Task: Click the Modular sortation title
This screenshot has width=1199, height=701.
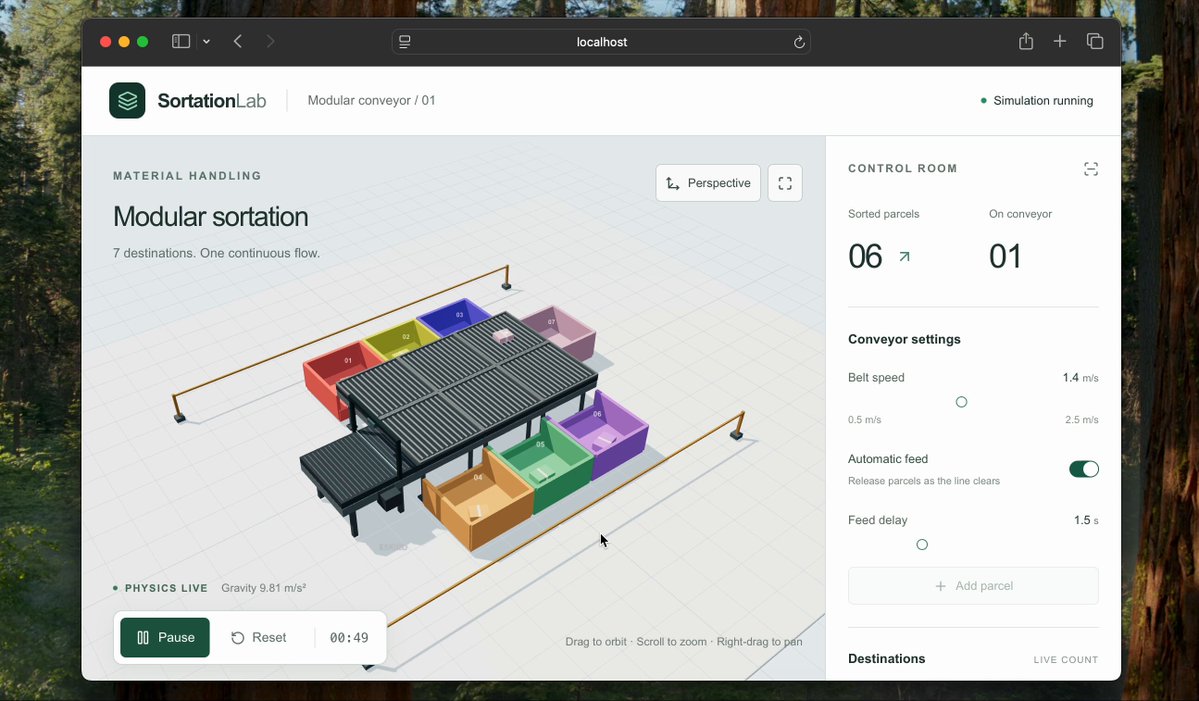Action: (x=210, y=216)
